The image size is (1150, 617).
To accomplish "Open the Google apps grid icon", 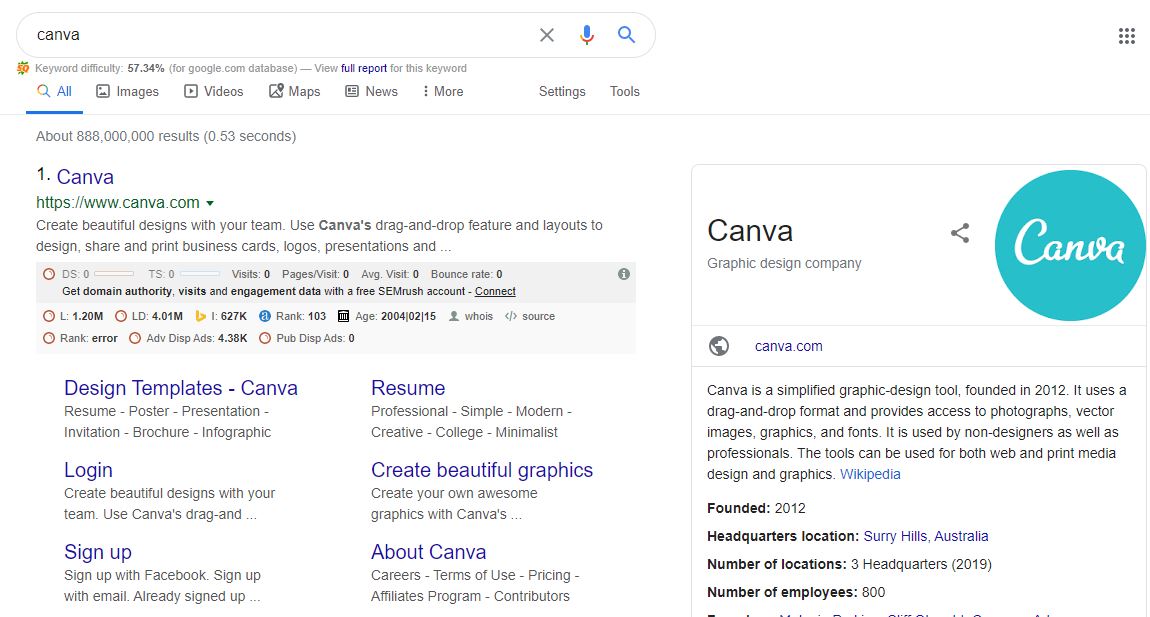I will click(x=1127, y=35).
